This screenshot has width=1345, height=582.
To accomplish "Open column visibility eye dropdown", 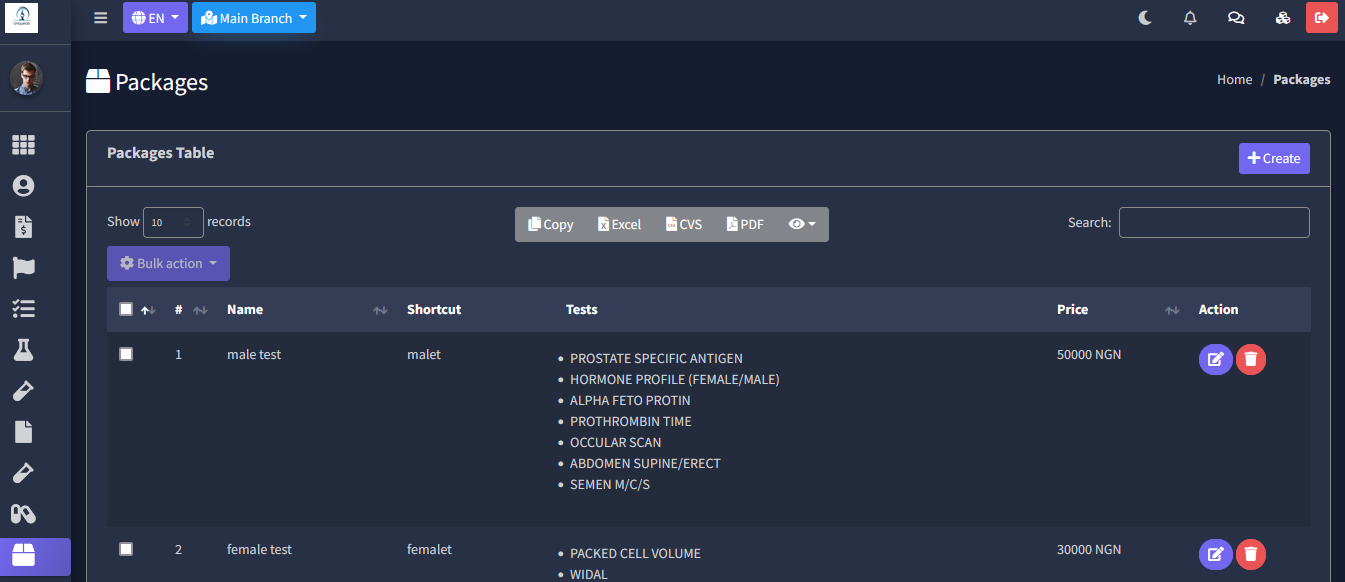I will [802, 224].
